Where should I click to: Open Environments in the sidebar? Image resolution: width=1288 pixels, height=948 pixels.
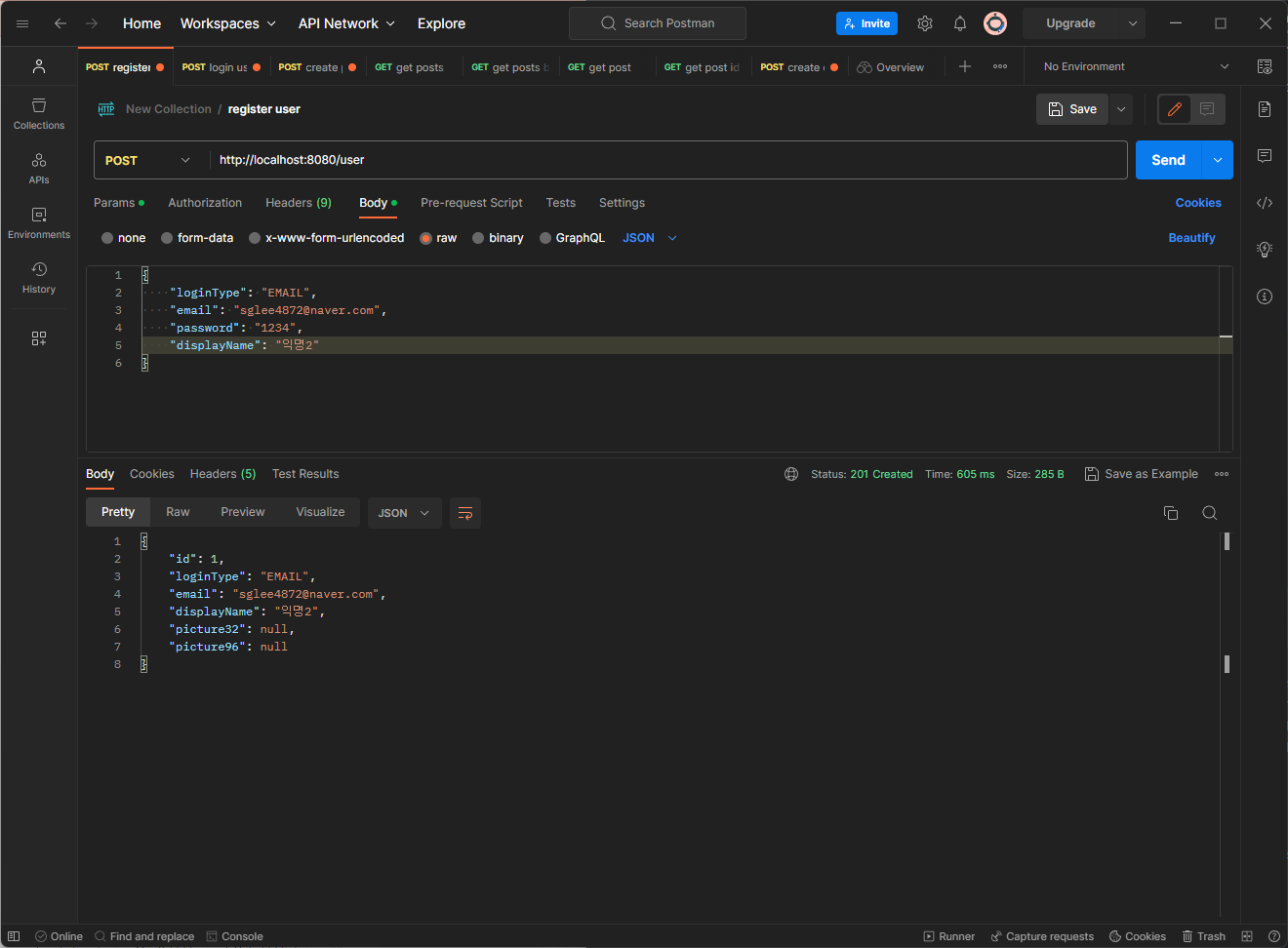tap(39, 222)
